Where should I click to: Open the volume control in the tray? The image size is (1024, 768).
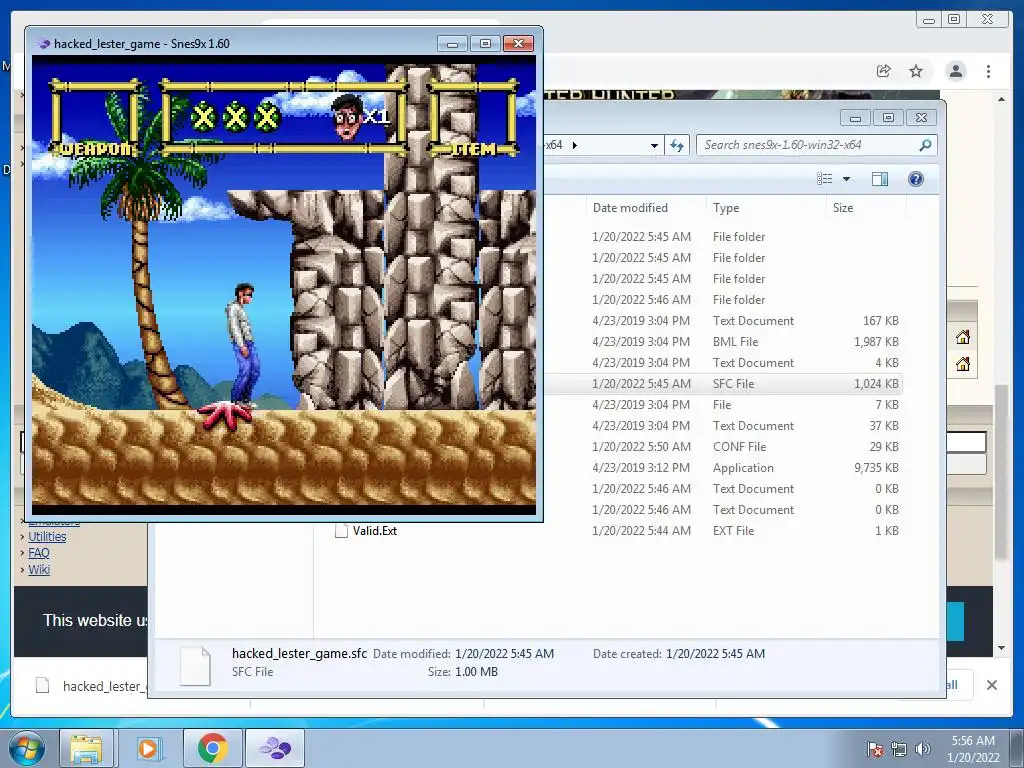(x=923, y=749)
